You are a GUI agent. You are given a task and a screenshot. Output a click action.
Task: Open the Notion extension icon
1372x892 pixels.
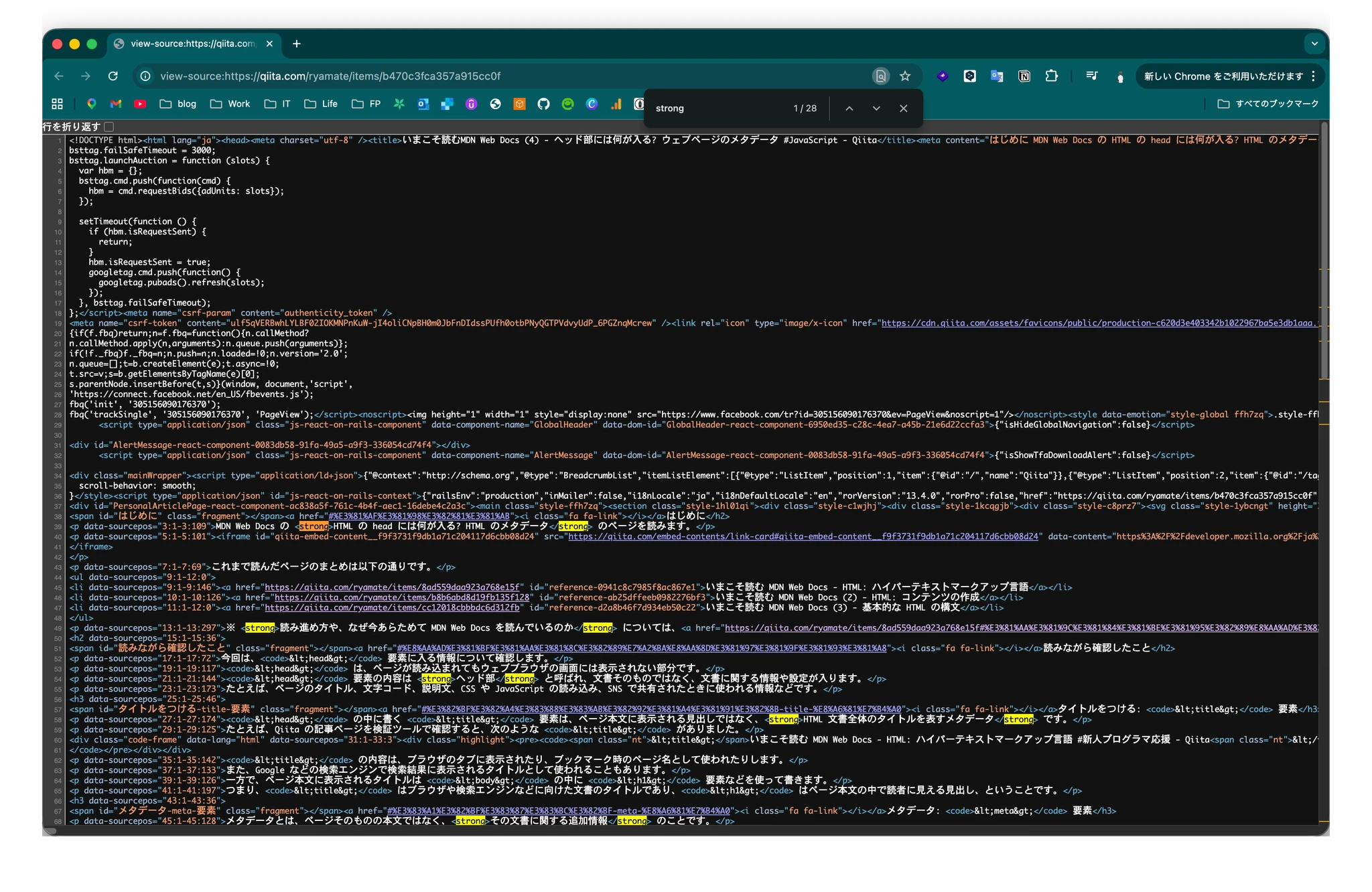pos(1024,76)
